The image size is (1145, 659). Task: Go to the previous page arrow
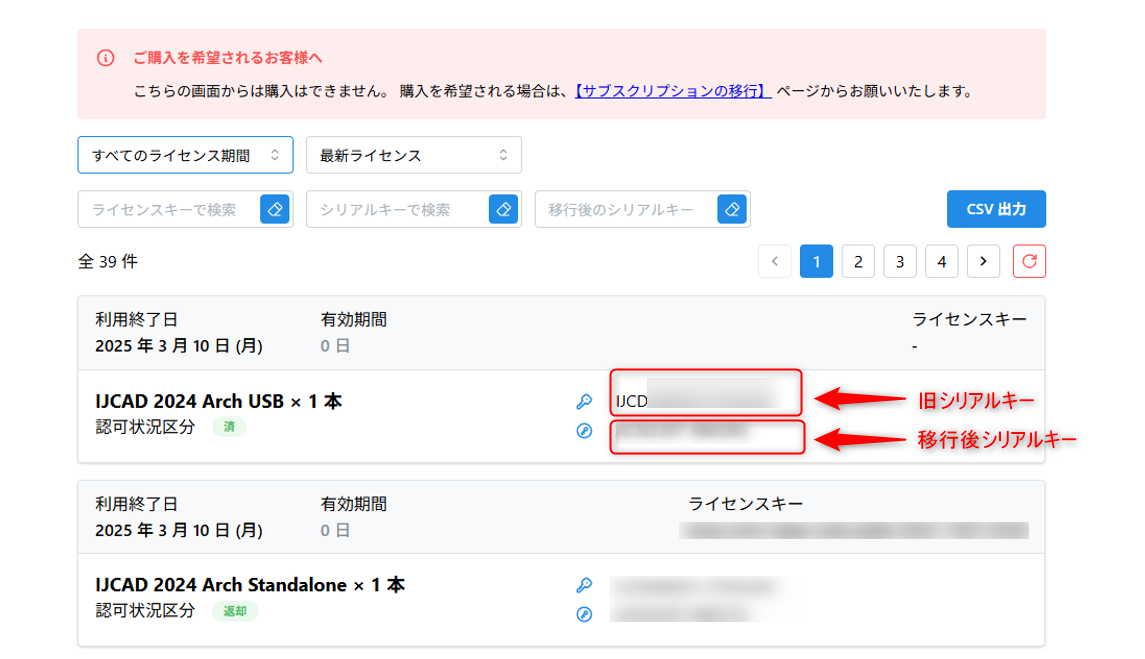click(x=775, y=262)
